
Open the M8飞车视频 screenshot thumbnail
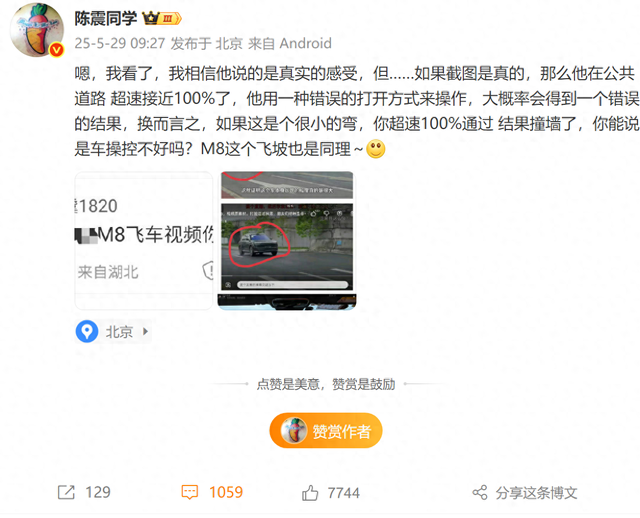144,240
